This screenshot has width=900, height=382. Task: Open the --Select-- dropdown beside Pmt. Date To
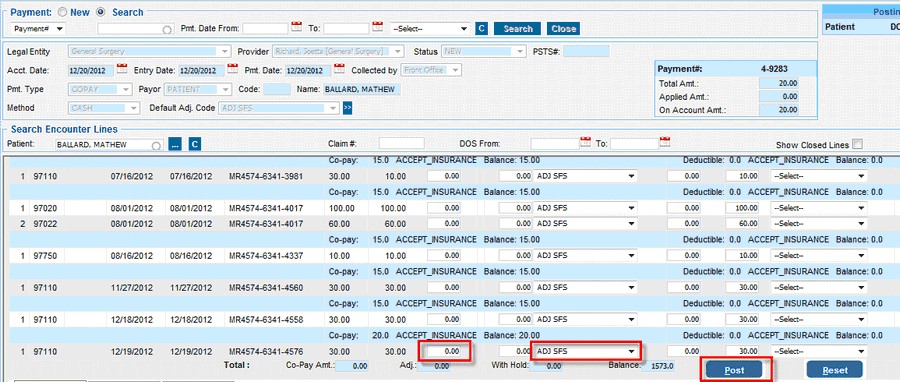[x=430, y=28]
